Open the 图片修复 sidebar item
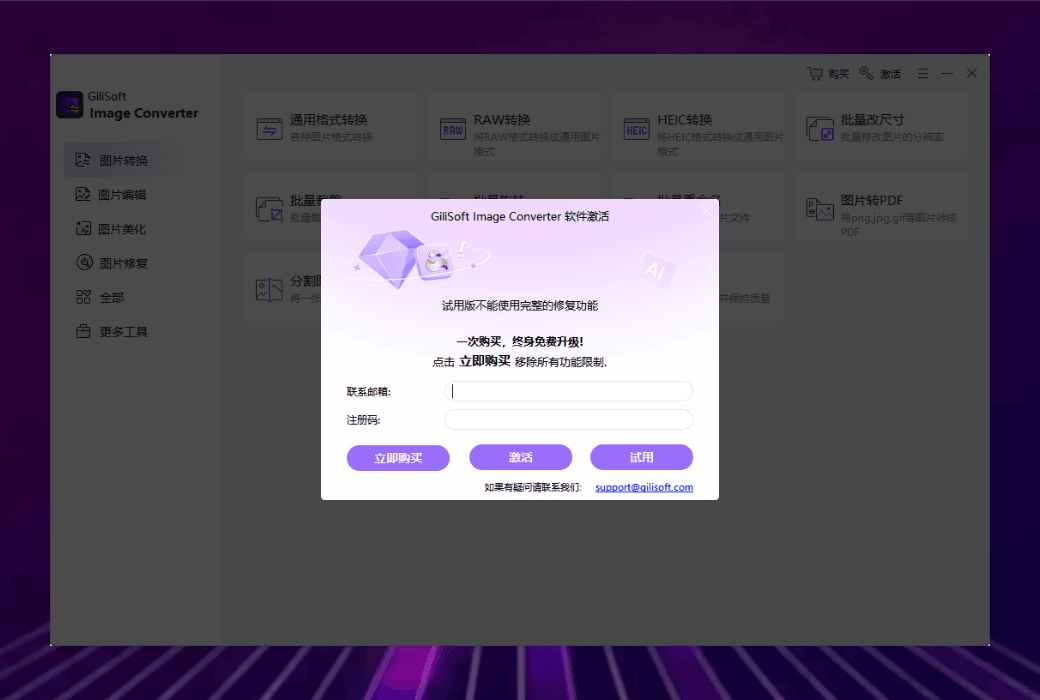 121,263
